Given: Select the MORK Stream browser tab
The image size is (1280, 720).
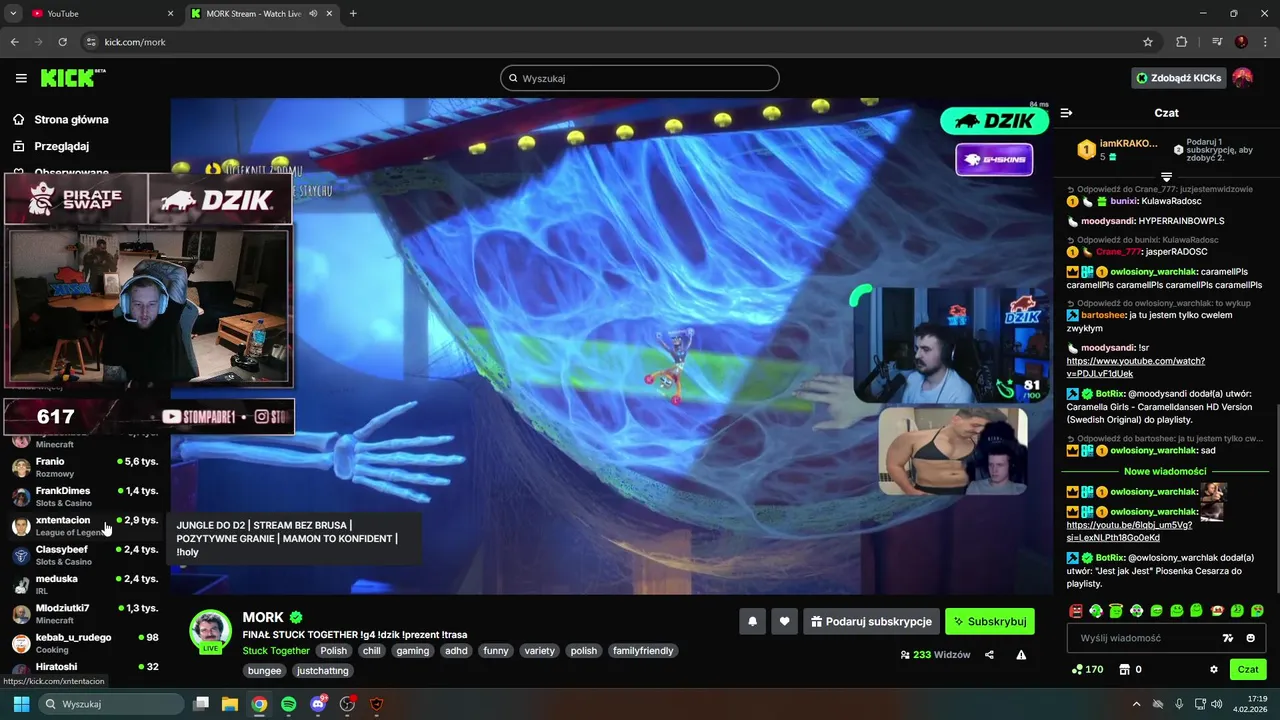Looking at the screenshot, I should [x=262, y=13].
